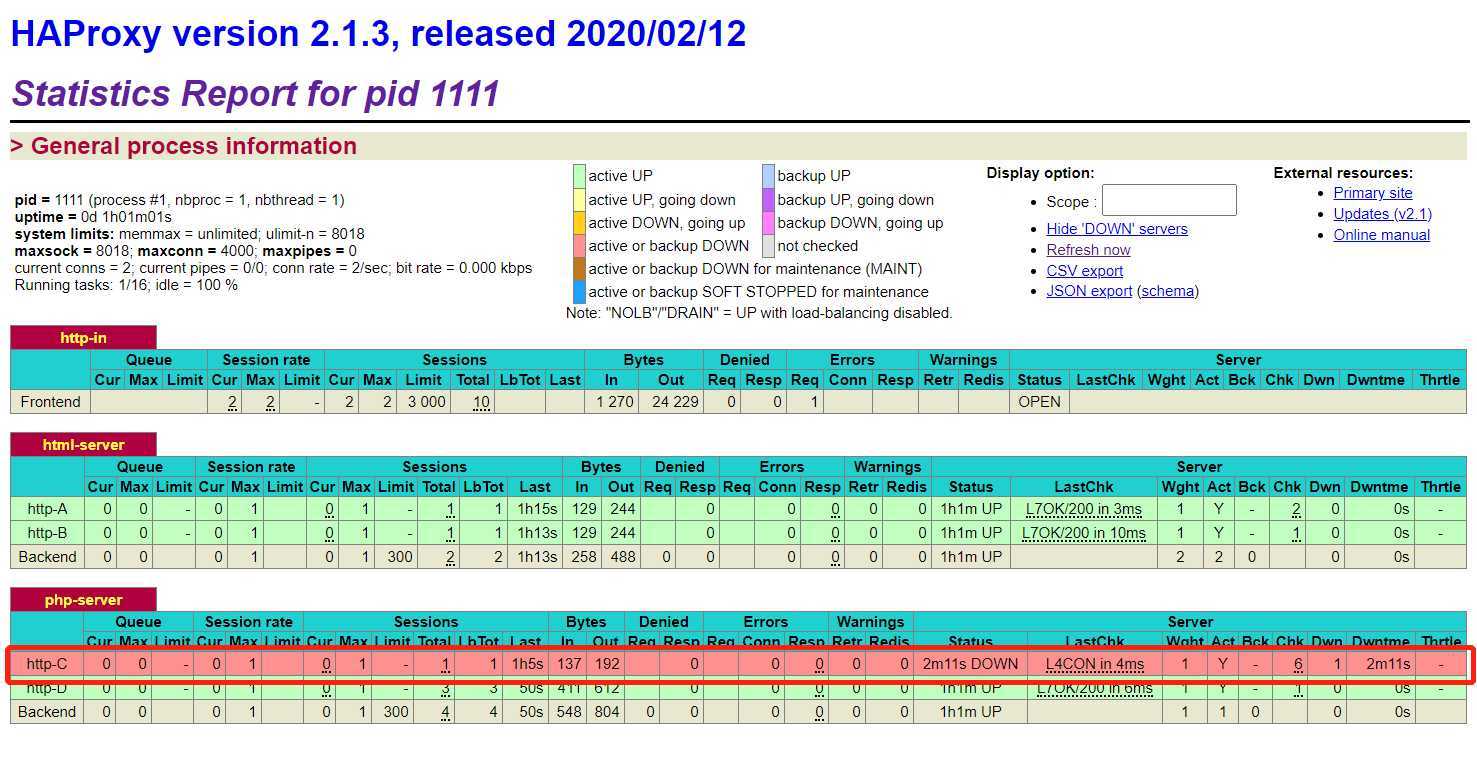This screenshot has height=757, width=1477.
Task: Click php-server Backend bytes out 804
Action: pos(605,712)
